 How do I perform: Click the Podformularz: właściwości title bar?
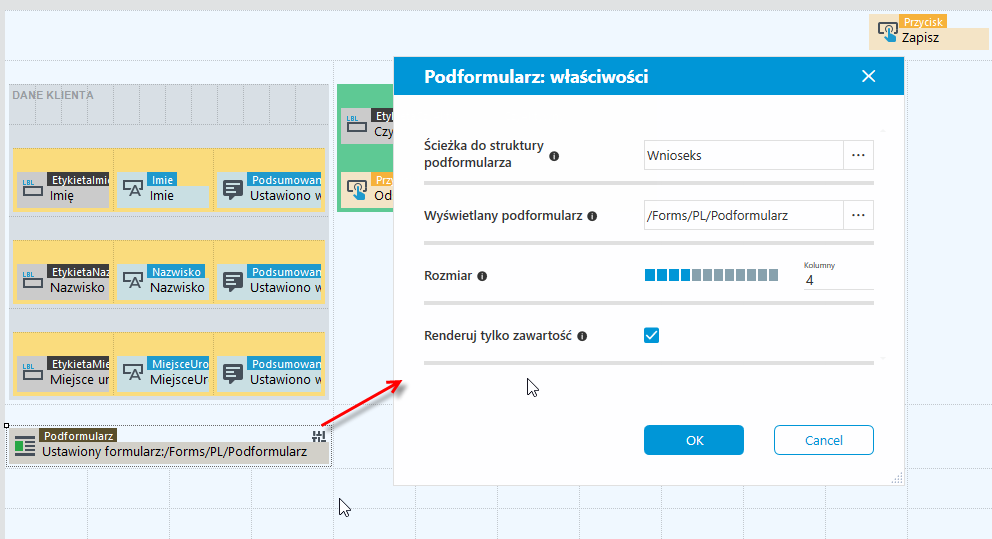(649, 76)
